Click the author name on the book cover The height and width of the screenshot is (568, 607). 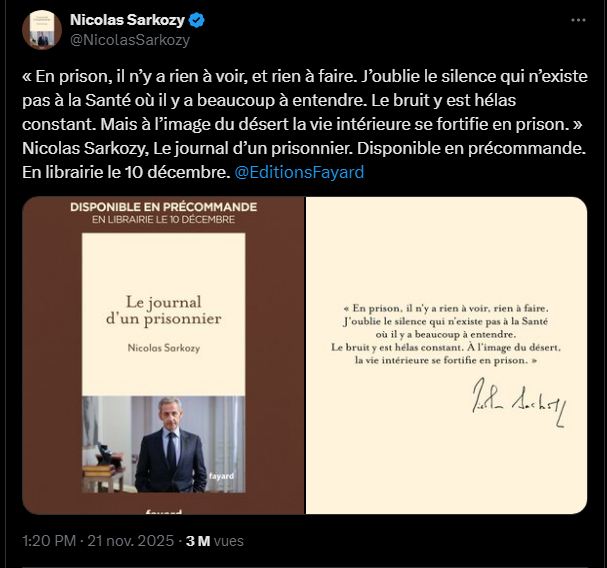tap(163, 348)
